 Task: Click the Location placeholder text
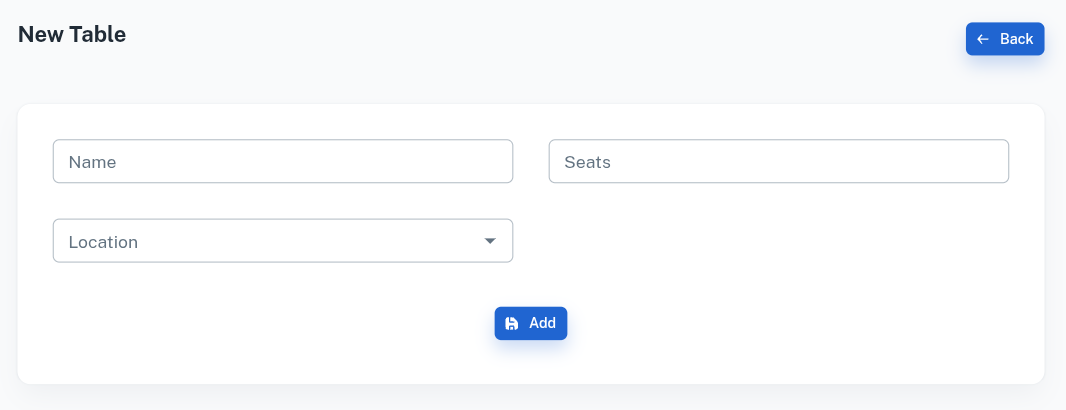tap(103, 242)
